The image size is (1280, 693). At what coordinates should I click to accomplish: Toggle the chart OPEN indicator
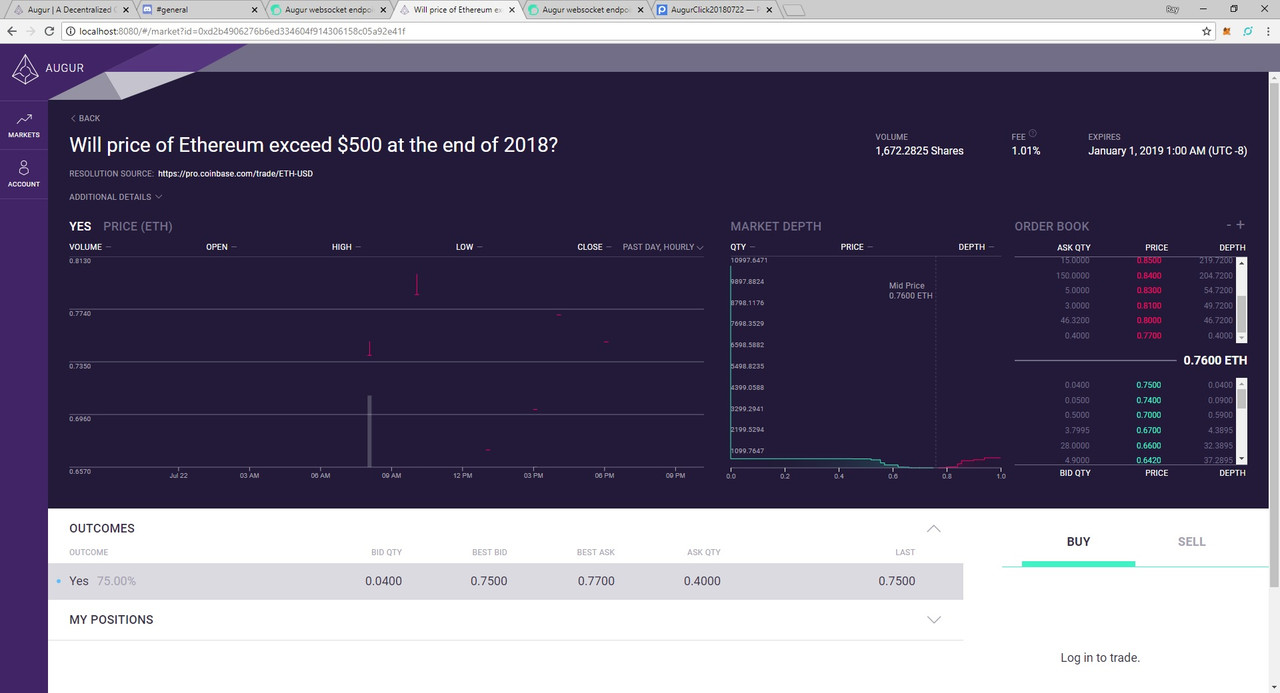point(221,247)
